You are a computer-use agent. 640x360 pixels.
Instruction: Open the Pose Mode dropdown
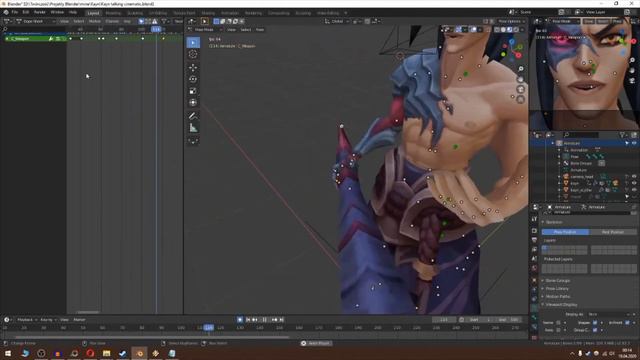coord(207,29)
